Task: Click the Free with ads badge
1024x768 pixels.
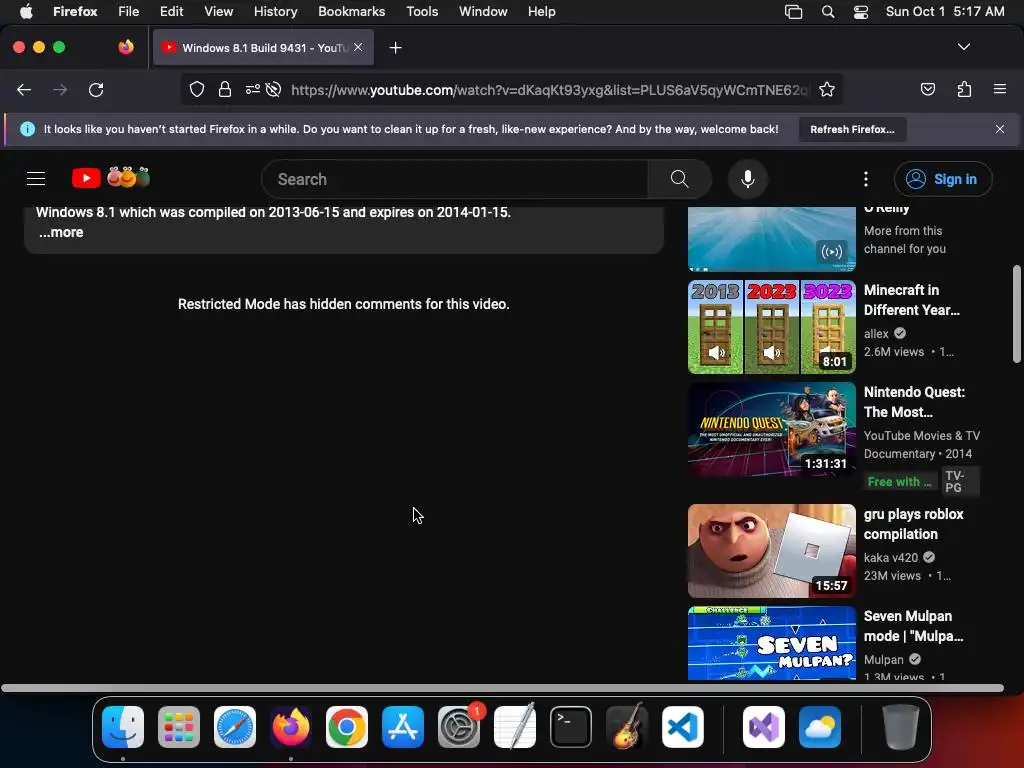Action: click(x=899, y=482)
